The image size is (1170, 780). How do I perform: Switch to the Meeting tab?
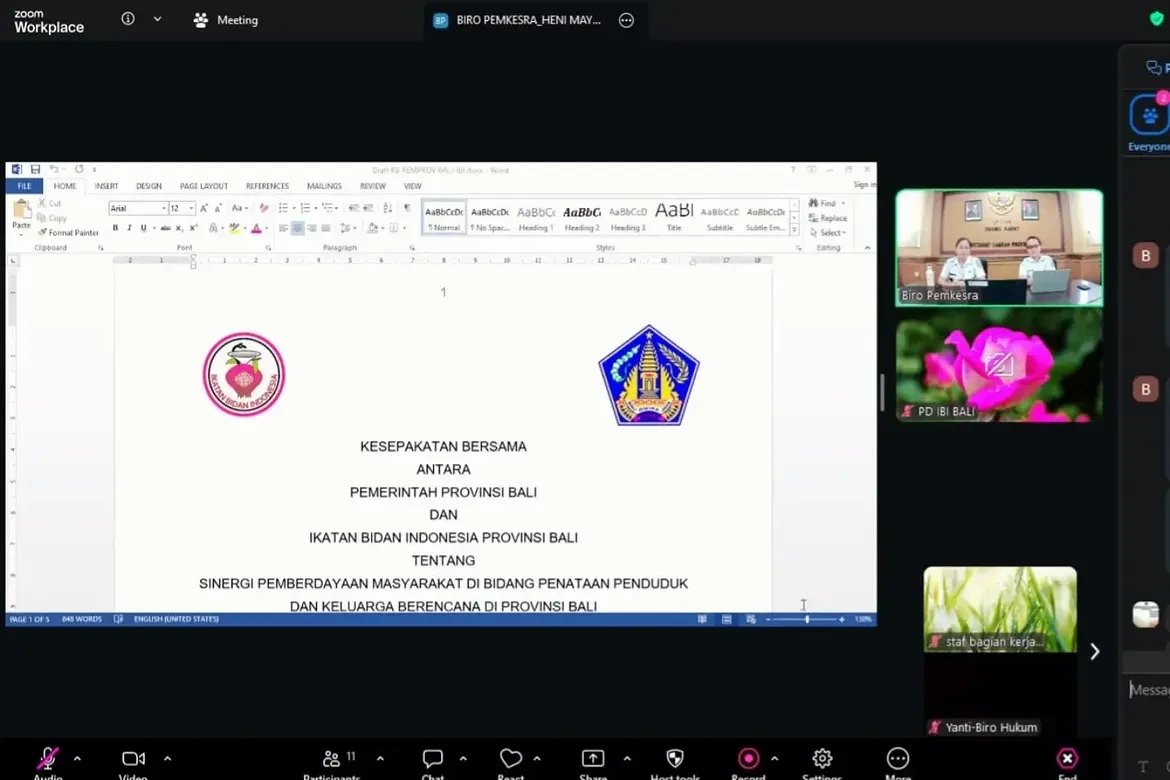(x=226, y=20)
